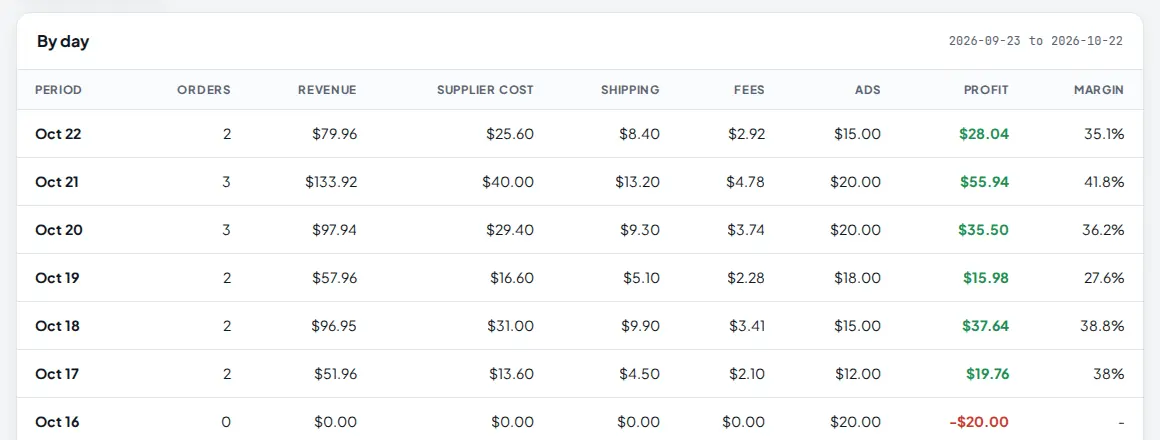Select the Oct 19 period row label
This screenshot has width=1160, height=440.
point(58,278)
